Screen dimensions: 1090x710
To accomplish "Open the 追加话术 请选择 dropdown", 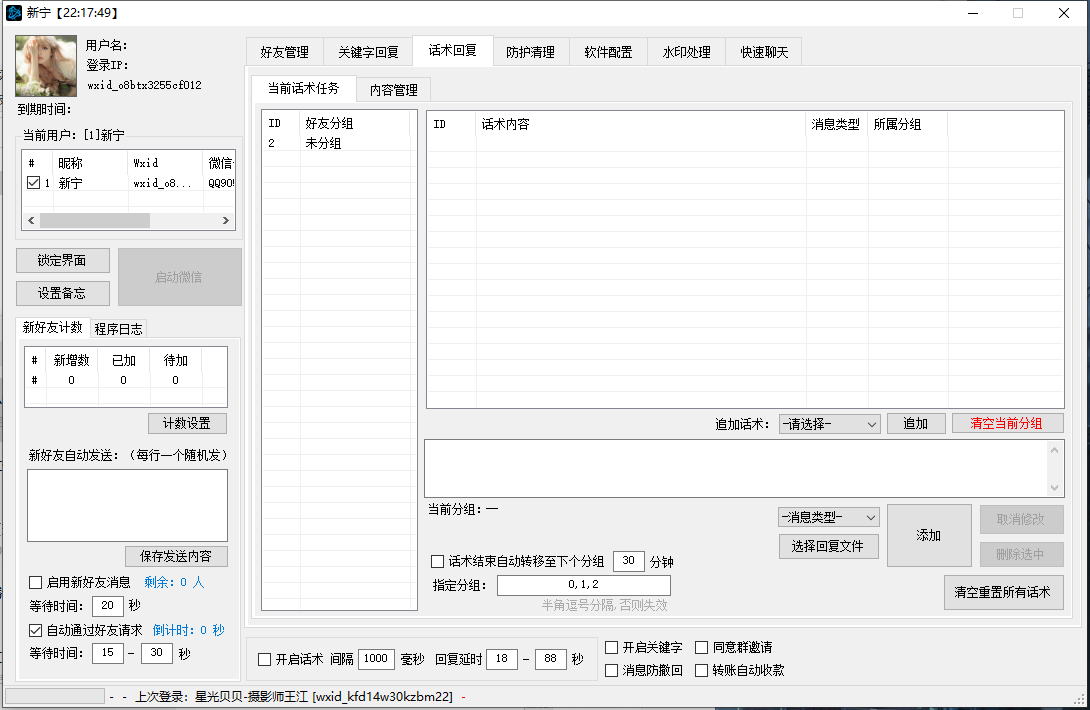I will [x=829, y=424].
